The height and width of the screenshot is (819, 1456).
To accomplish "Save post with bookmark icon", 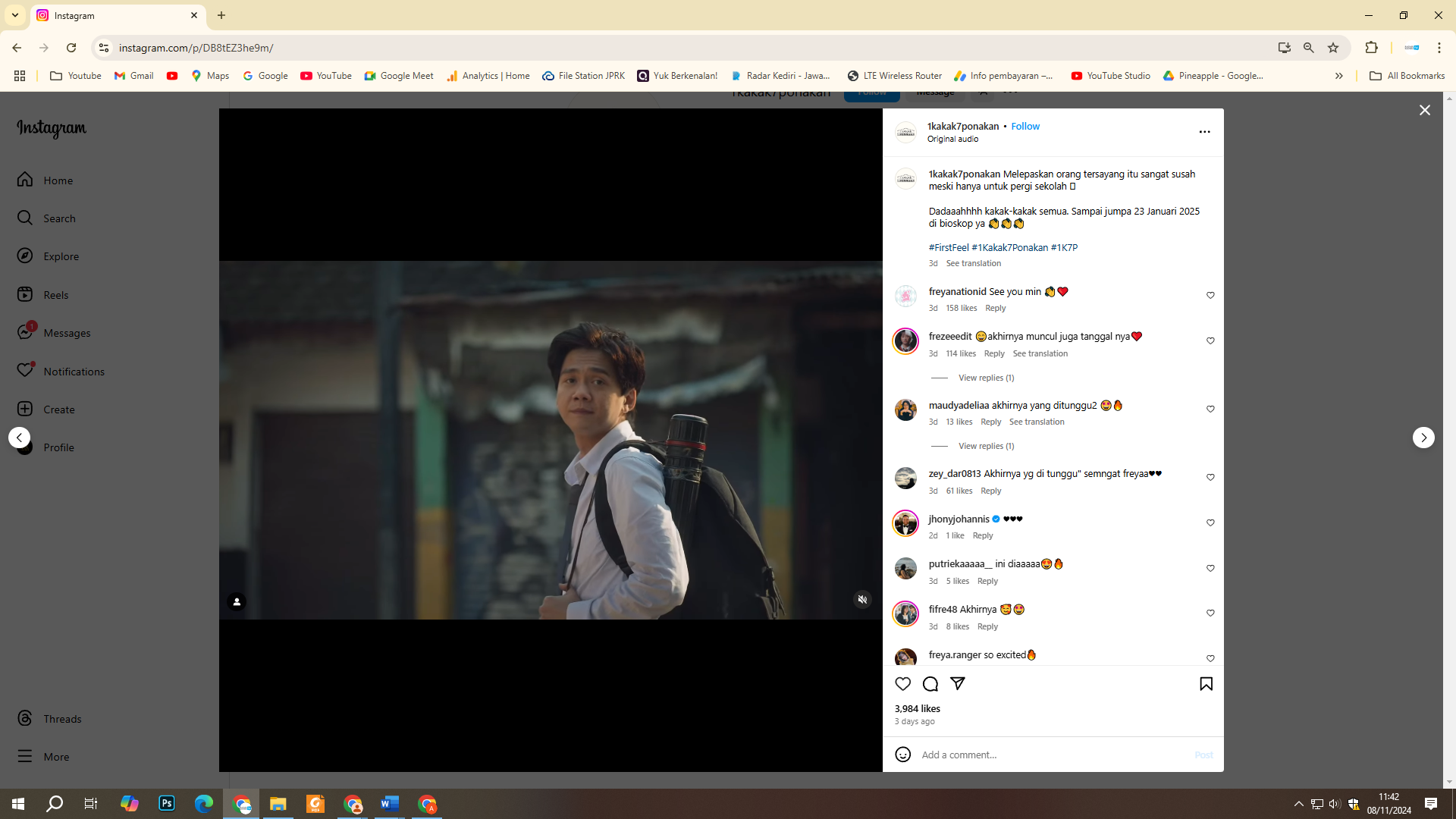I will (x=1206, y=684).
